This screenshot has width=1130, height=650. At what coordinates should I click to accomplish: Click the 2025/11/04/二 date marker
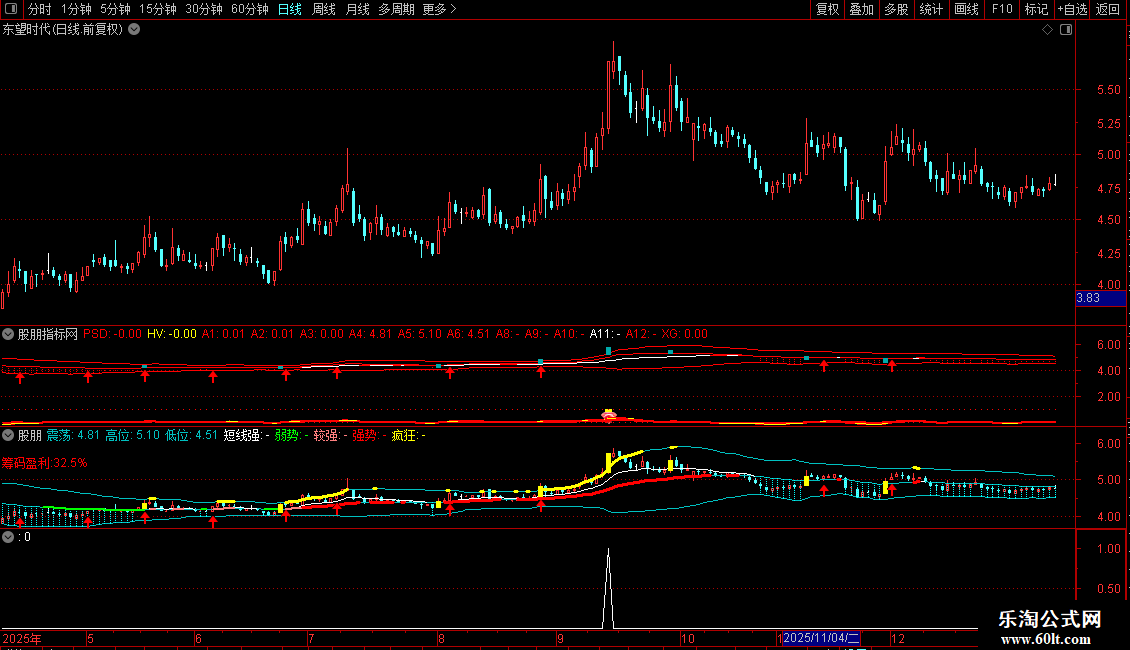[821, 638]
